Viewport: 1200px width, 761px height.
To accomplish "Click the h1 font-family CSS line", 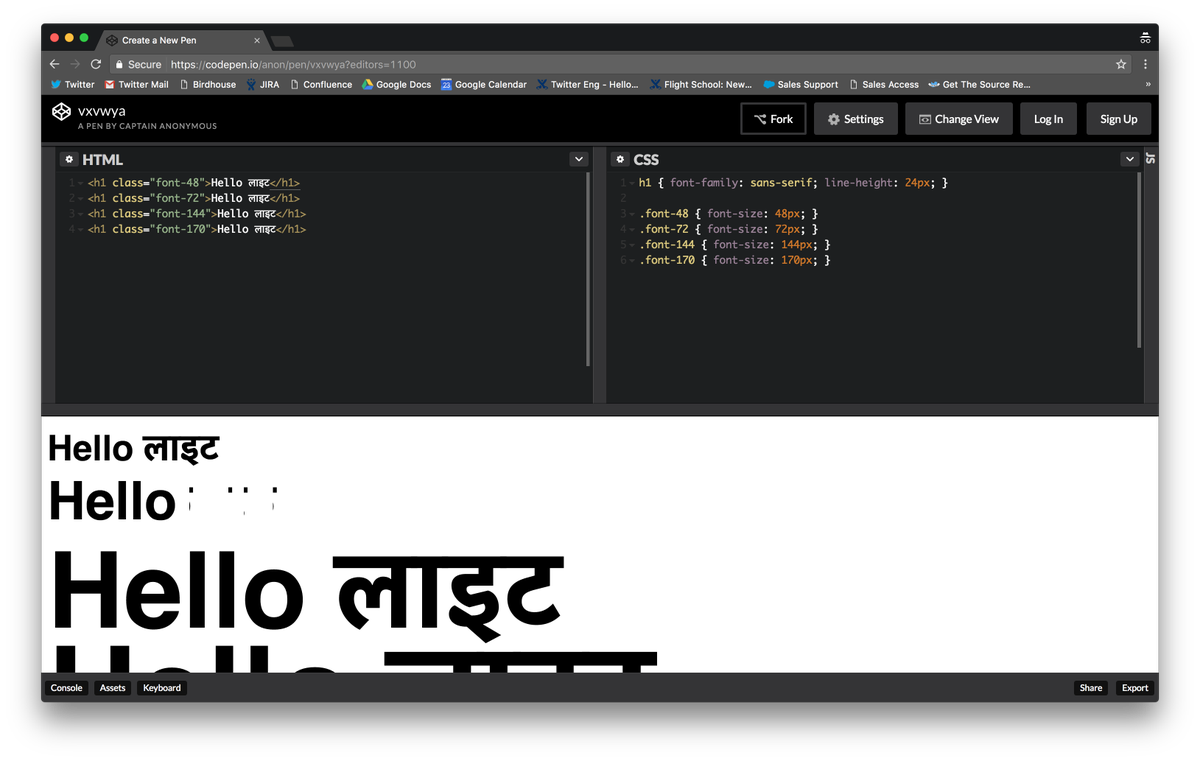I will (x=793, y=183).
